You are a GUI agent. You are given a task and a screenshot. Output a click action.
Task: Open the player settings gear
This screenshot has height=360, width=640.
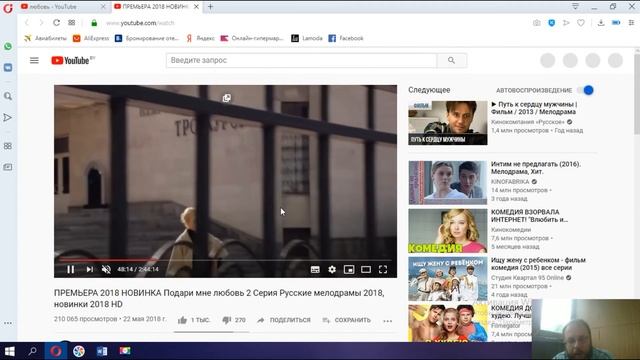[332, 269]
